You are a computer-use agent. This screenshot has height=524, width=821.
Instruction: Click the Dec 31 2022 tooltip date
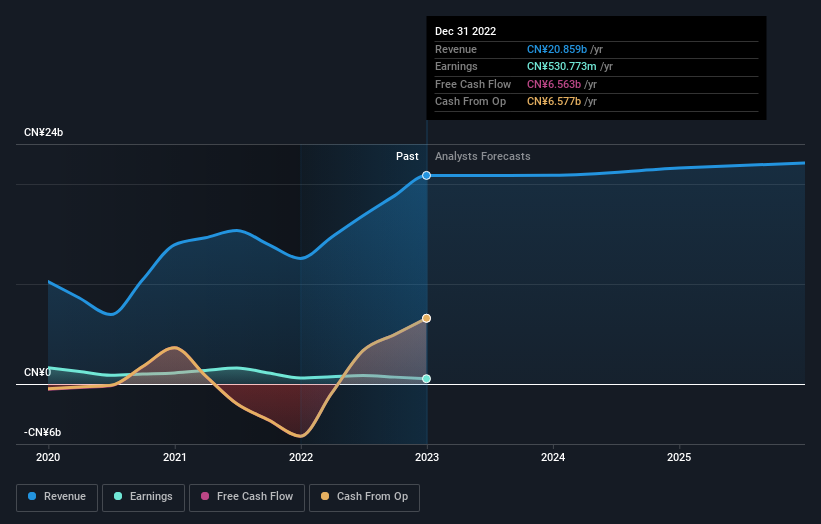[x=465, y=31]
